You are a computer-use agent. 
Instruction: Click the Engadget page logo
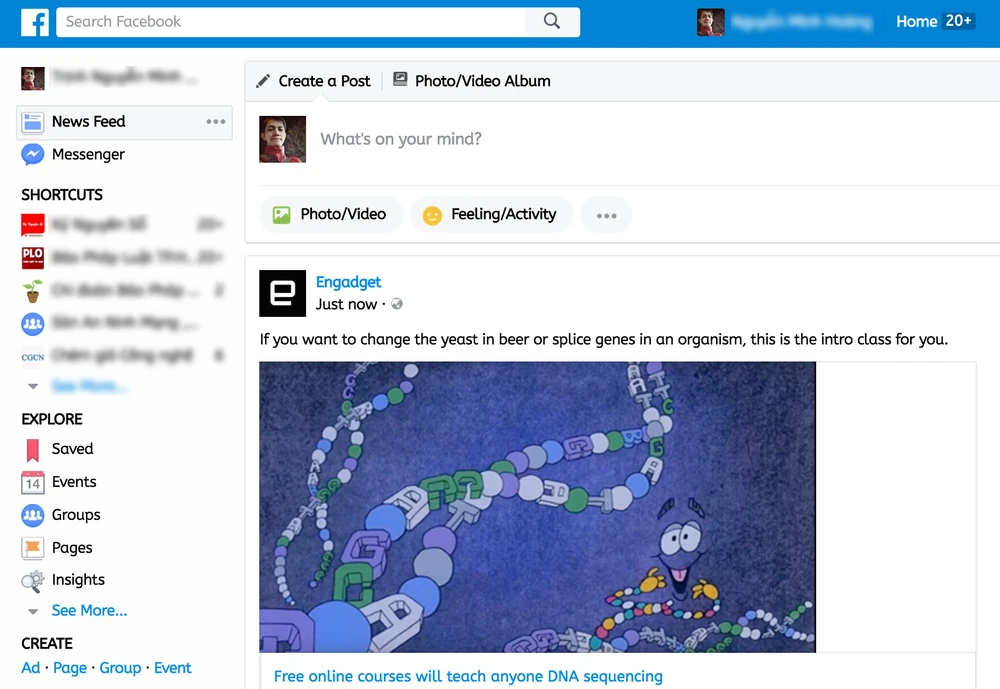[x=283, y=293]
